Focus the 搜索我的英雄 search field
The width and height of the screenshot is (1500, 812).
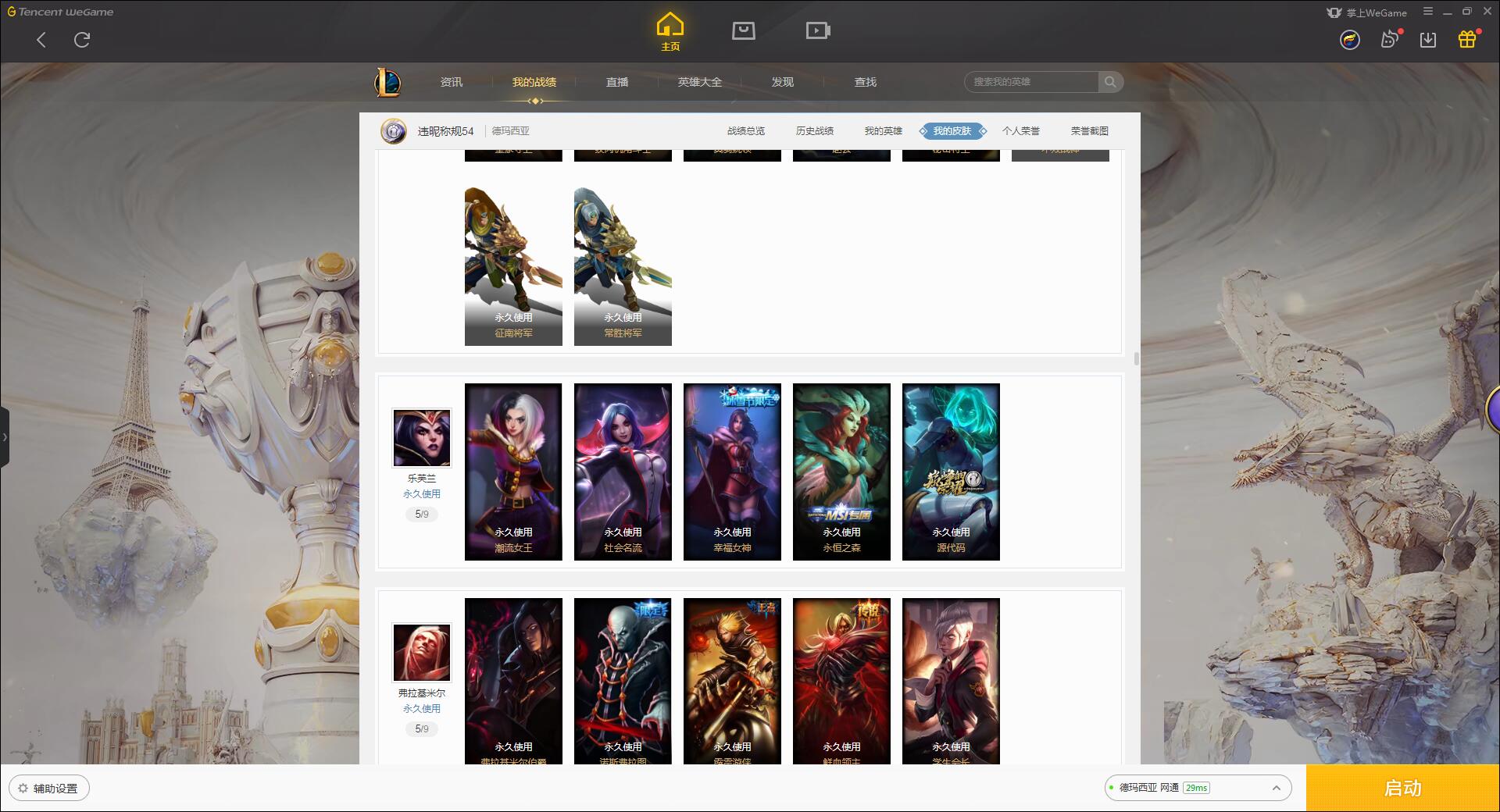[1031, 82]
